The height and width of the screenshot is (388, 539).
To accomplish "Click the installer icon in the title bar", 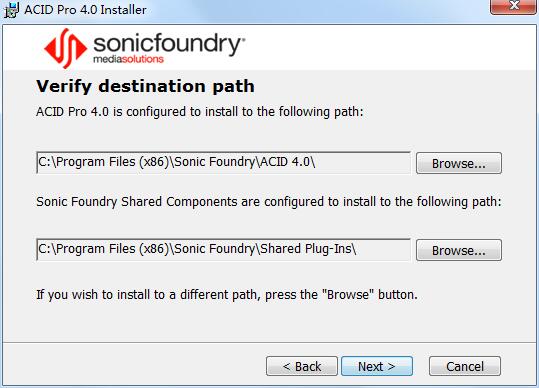I will [x=11, y=10].
